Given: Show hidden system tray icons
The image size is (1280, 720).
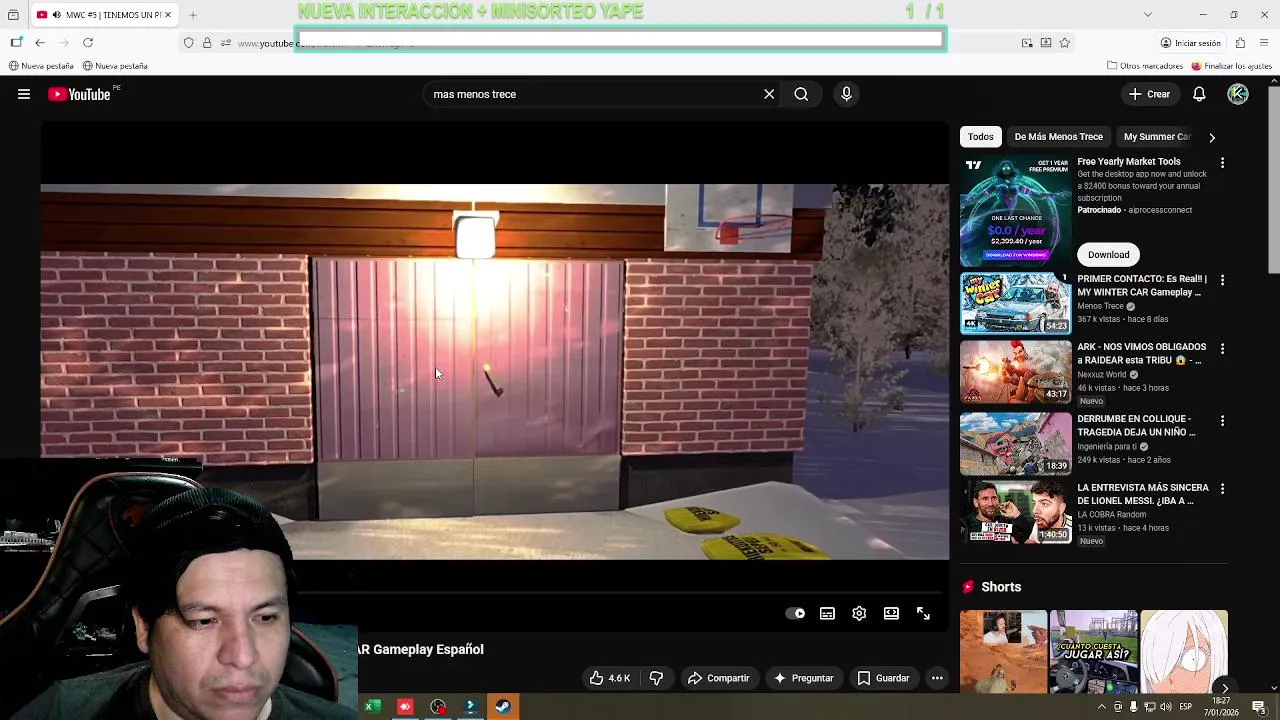Looking at the screenshot, I should (x=1101, y=707).
